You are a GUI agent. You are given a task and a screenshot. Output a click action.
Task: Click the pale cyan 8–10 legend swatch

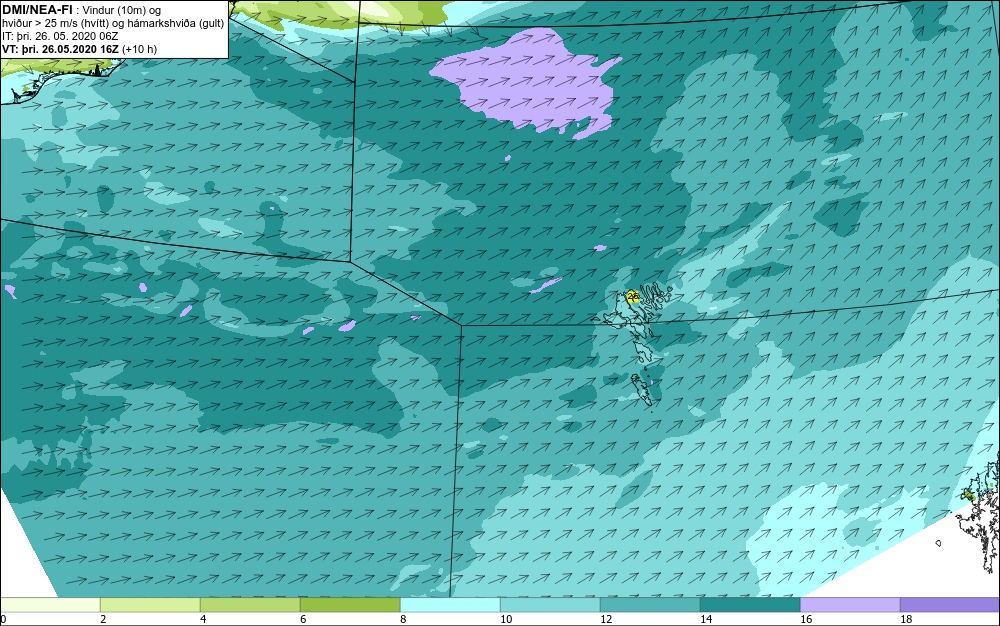(x=450, y=605)
